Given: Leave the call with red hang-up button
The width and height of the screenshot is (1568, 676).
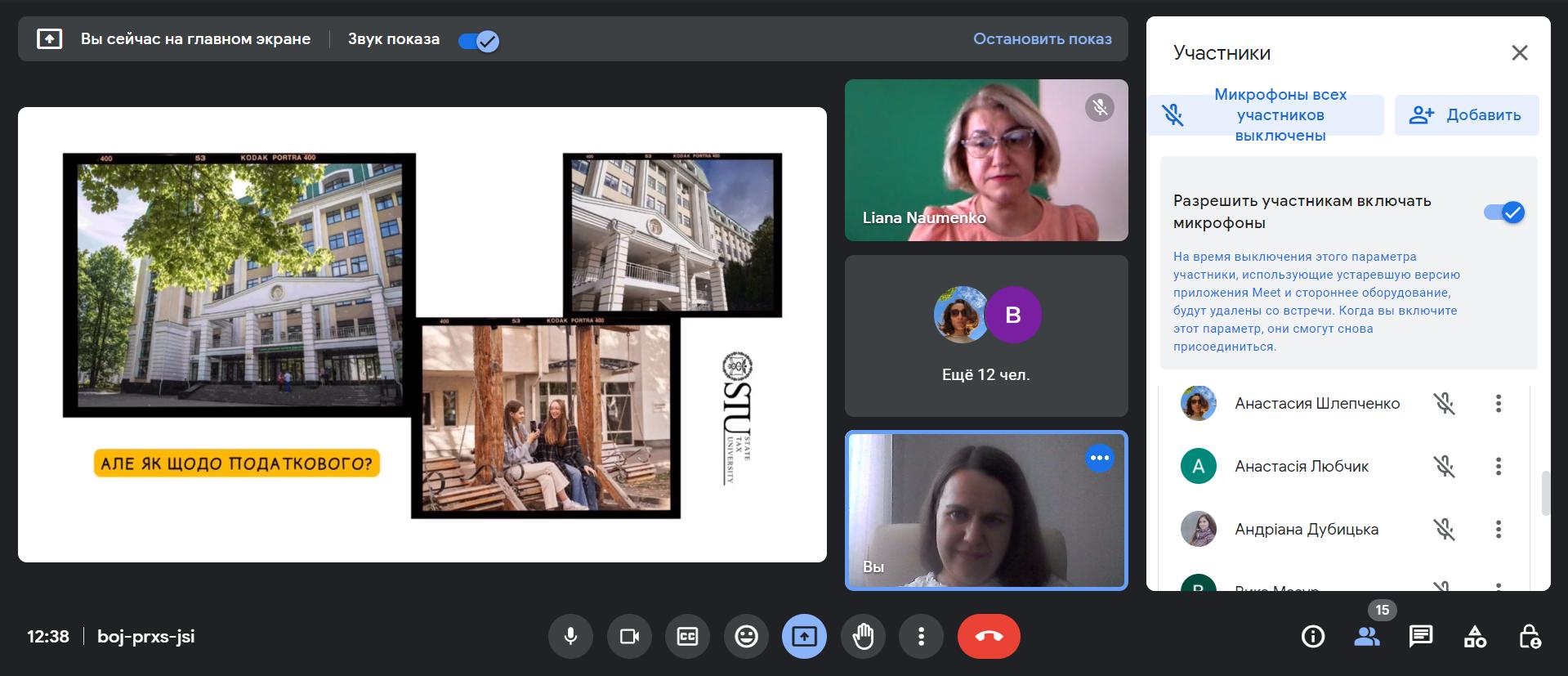Looking at the screenshot, I should (989, 636).
